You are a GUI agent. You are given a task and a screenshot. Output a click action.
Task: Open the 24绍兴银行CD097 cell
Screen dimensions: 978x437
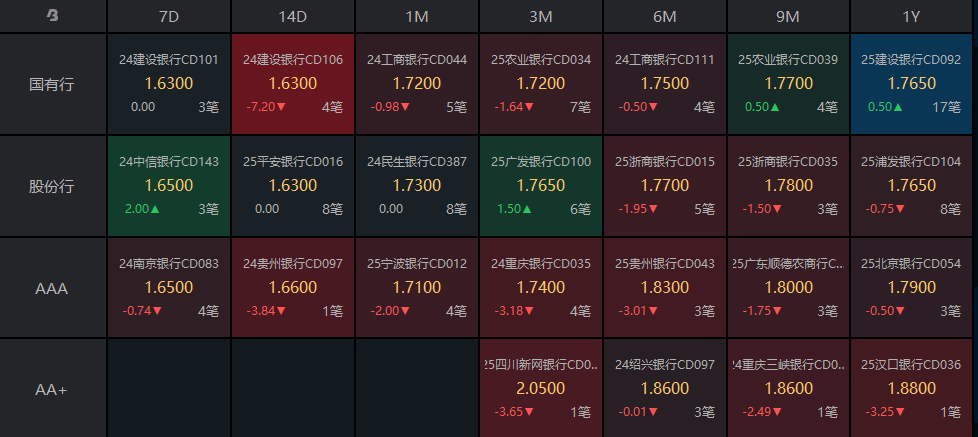point(664,388)
